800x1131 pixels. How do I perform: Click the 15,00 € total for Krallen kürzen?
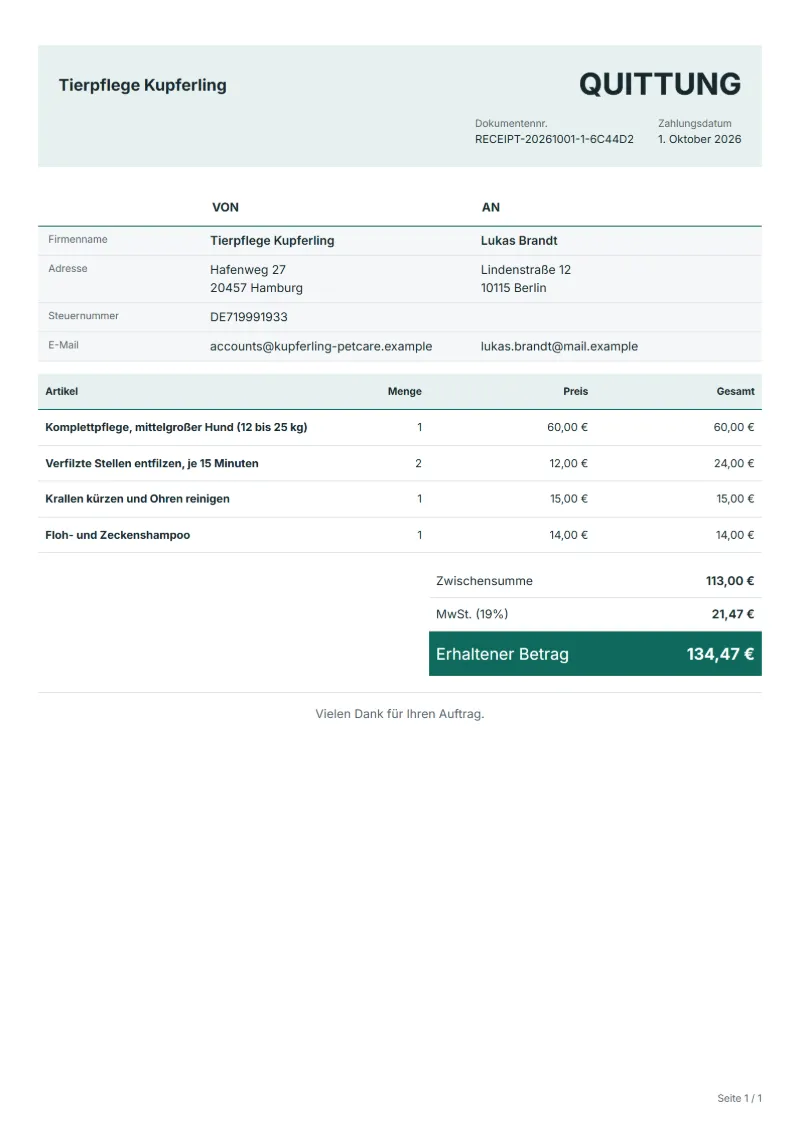point(735,499)
